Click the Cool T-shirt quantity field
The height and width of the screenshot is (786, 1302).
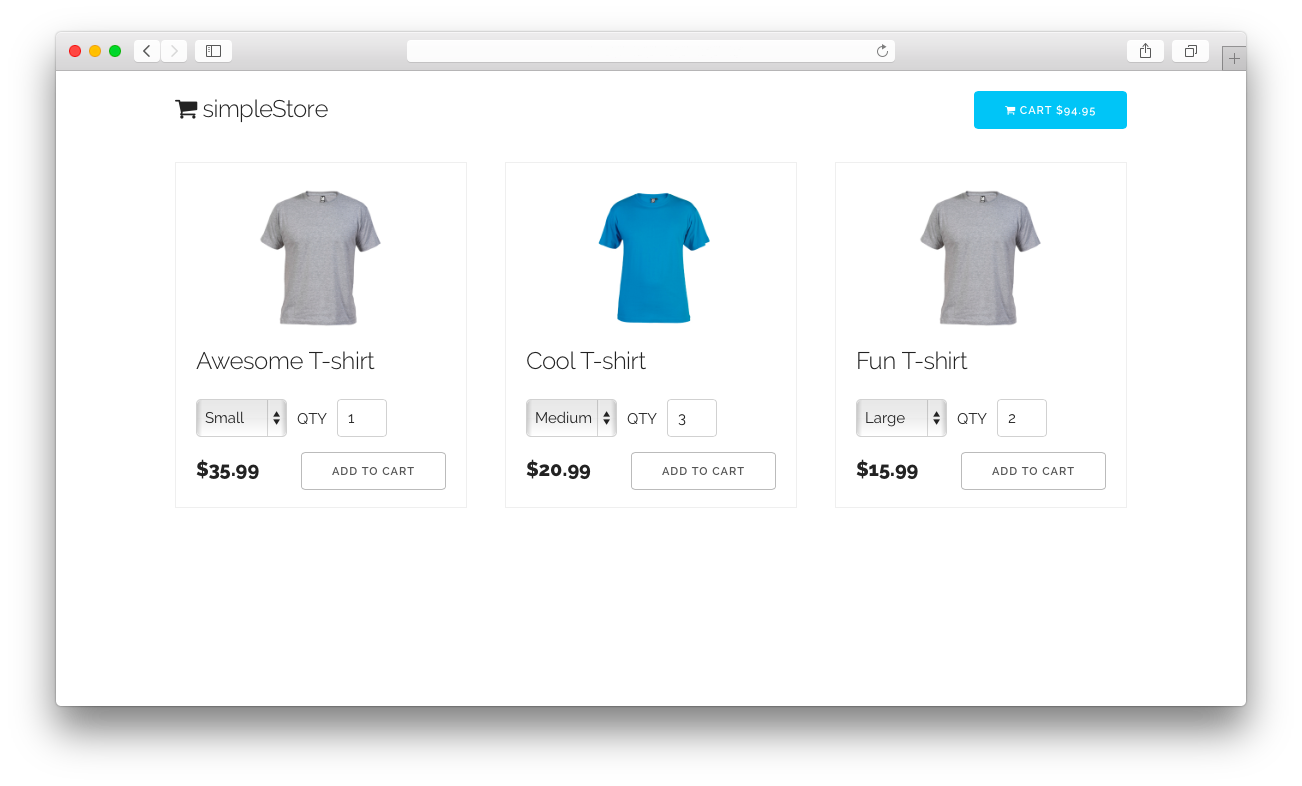[692, 418]
